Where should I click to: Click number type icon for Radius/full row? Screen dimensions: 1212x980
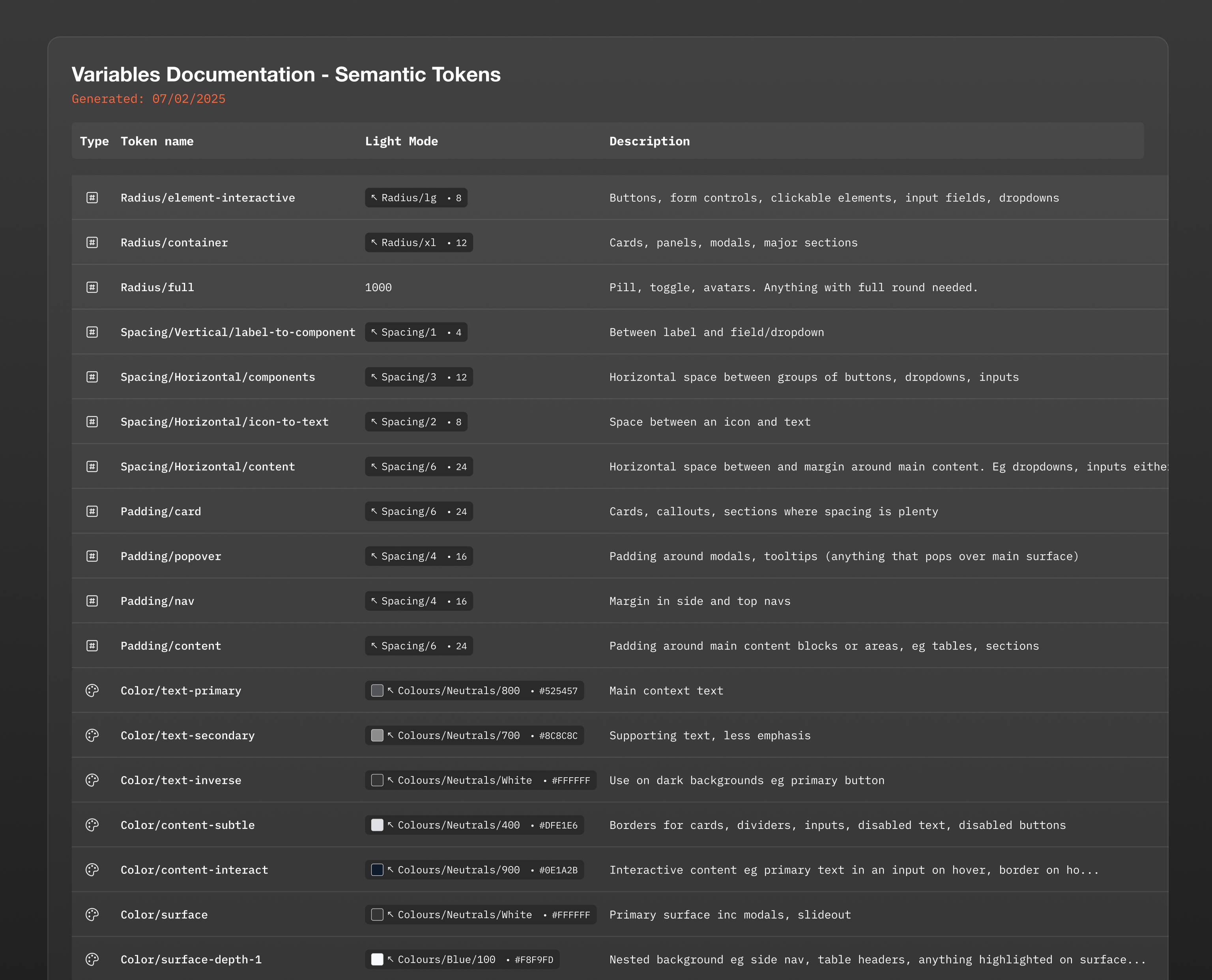(92, 287)
